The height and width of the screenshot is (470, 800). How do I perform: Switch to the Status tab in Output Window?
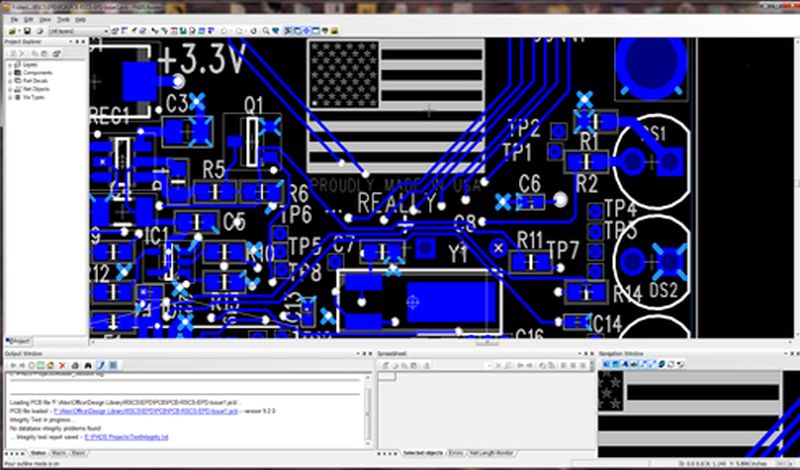pyautogui.click(x=38, y=453)
